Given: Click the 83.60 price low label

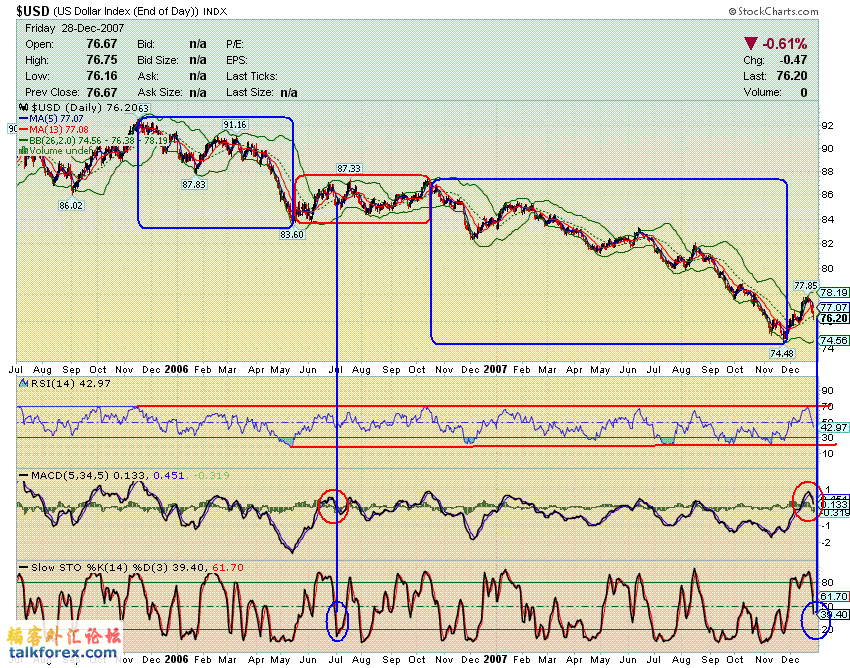Looking at the screenshot, I should (292, 234).
